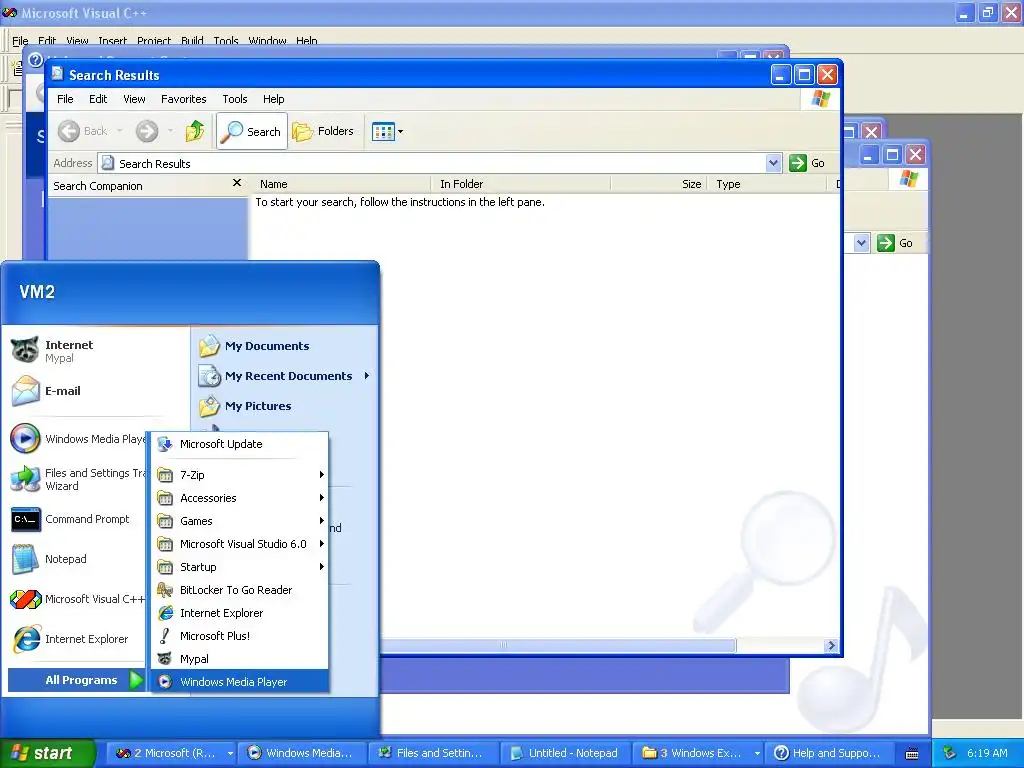Launch Windows Media Player from pinned list
1024x768 pixels.
(78, 439)
